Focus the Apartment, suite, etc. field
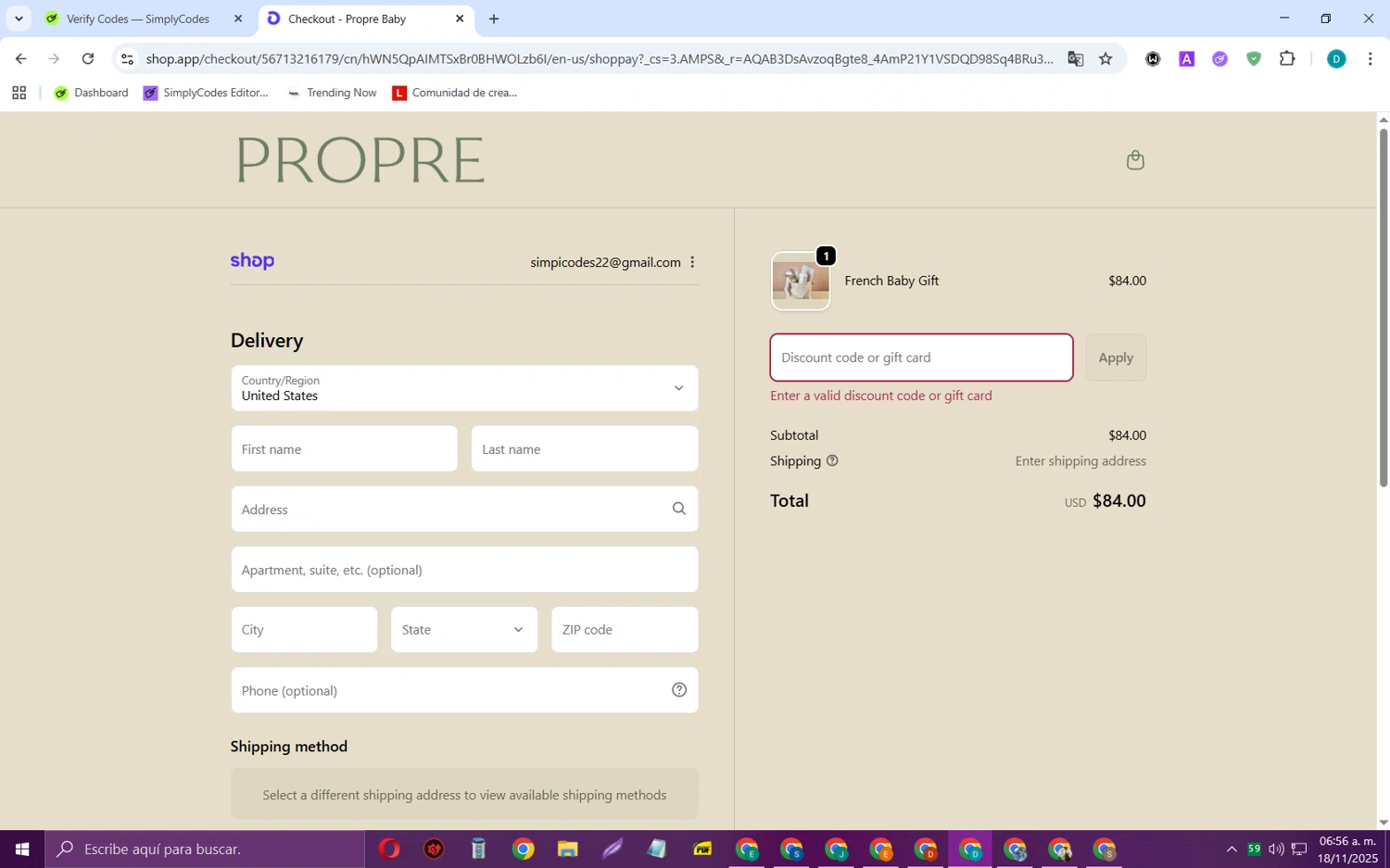Viewport: 1390px width, 868px height. point(464,570)
